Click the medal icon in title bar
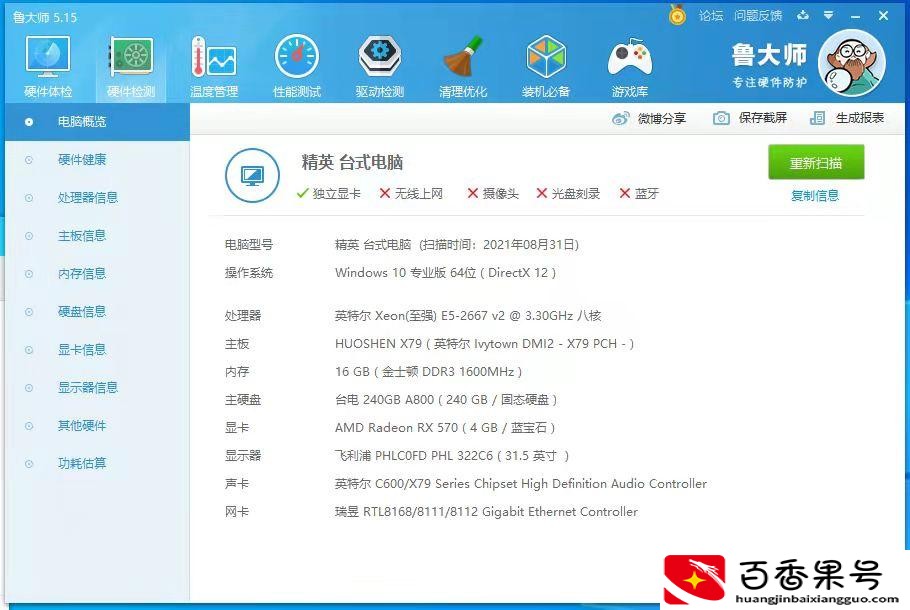910x610 pixels. click(677, 15)
